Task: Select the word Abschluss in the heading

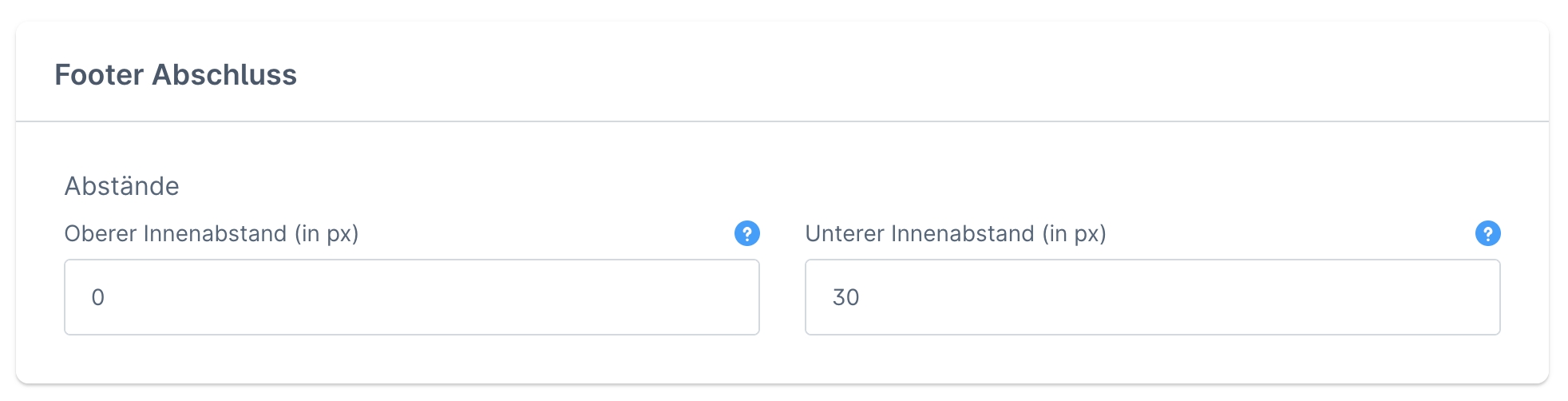Action: (x=224, y=75)
